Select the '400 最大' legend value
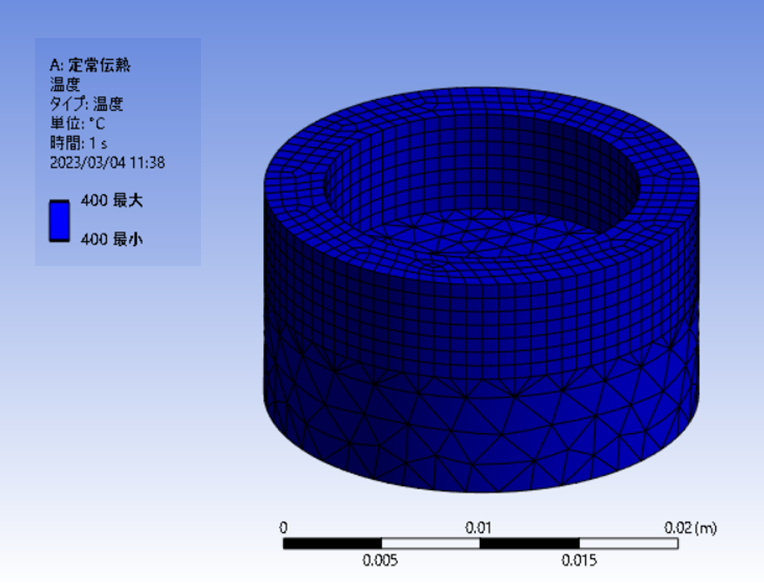The image size is (764, 583). coord(112,200)
